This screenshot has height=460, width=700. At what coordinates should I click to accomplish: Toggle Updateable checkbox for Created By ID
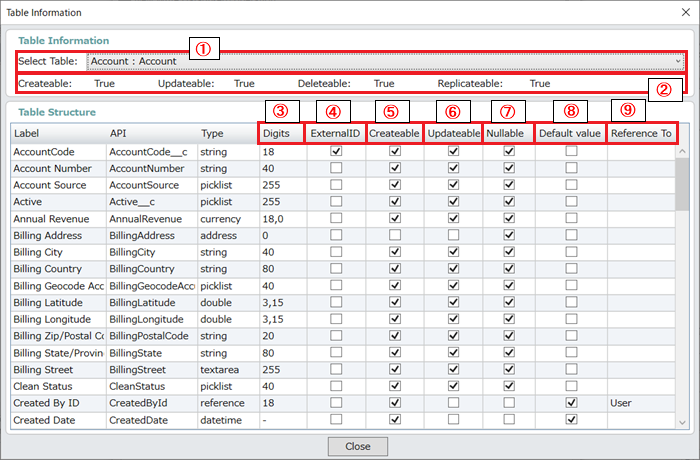pyautogui.click(x=453, y=403)
